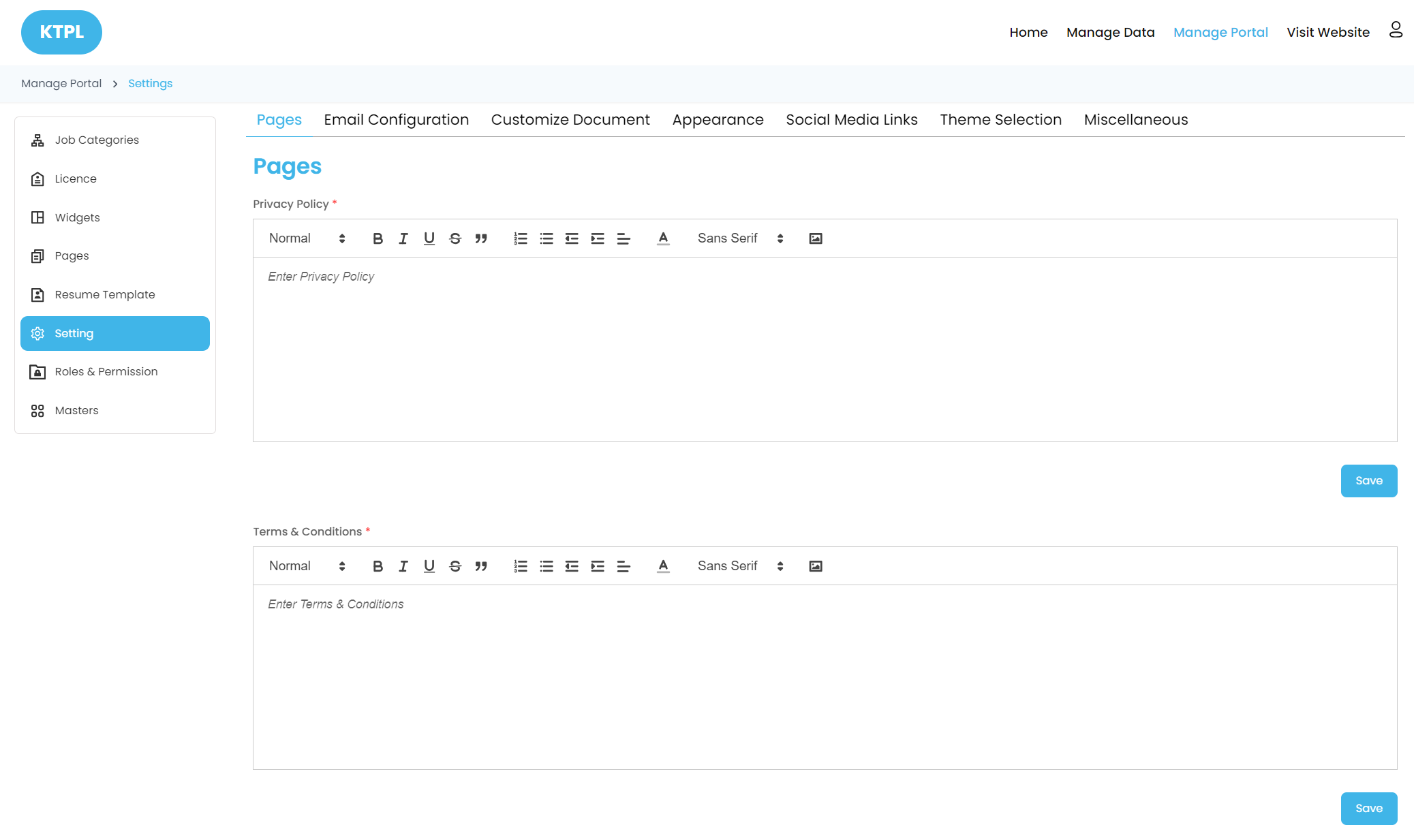This screenshot has height=840, width=1414.
Task: Switch to Theme Selection tab
Action: [1000, 120]
